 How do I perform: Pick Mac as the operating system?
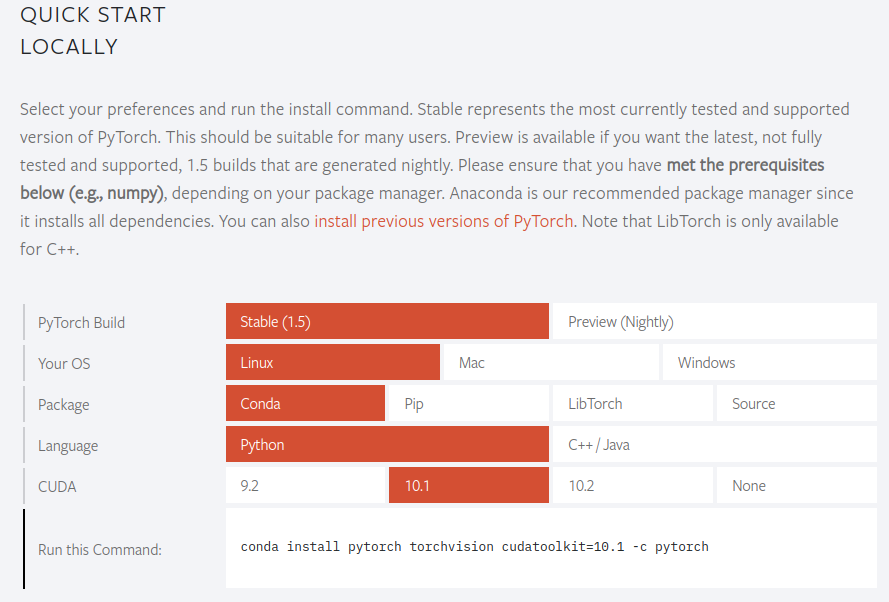coord(549,363)
